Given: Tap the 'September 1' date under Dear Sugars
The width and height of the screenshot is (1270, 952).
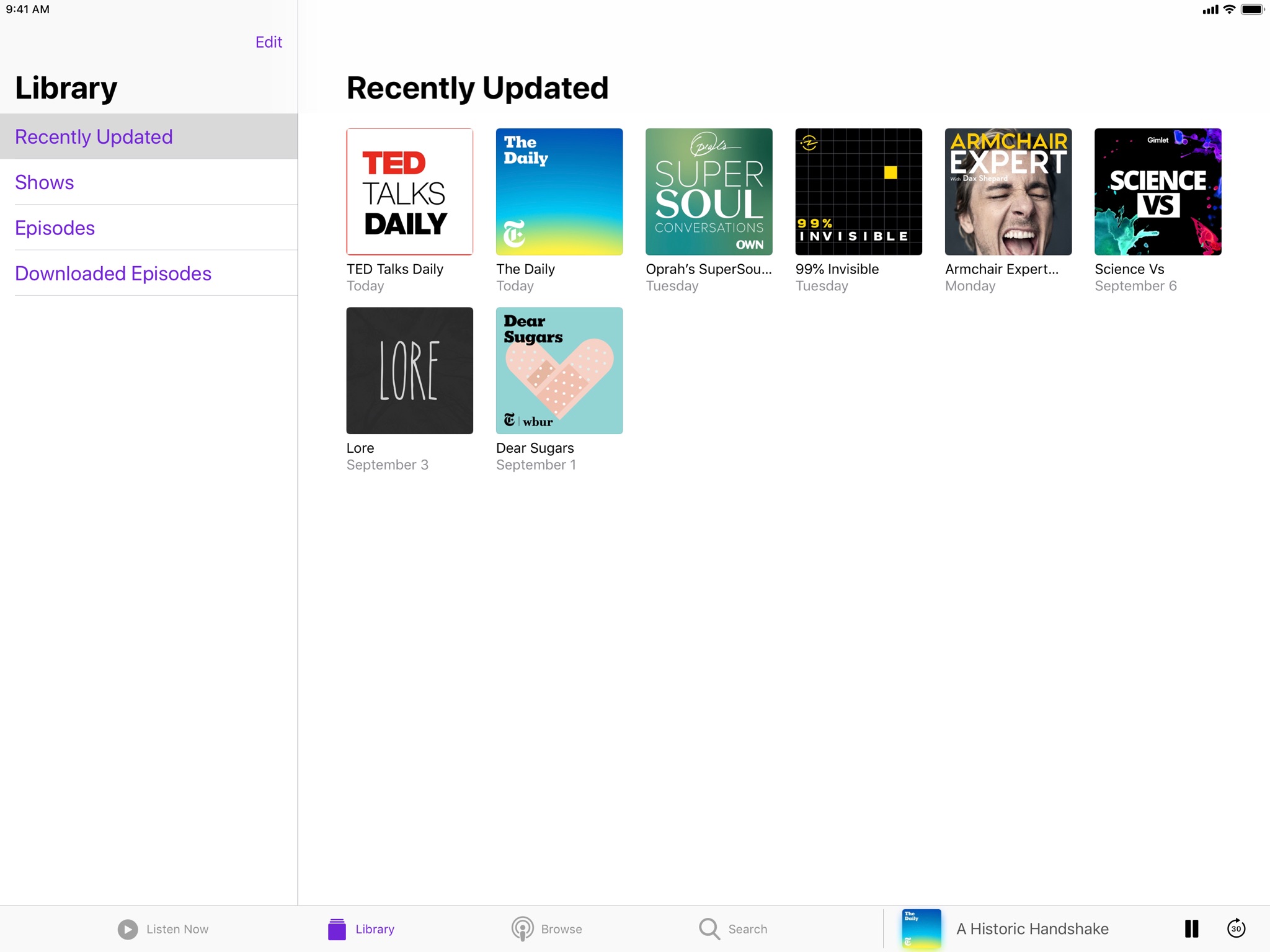Looking at the screenshot, I should tap(536, 465).
